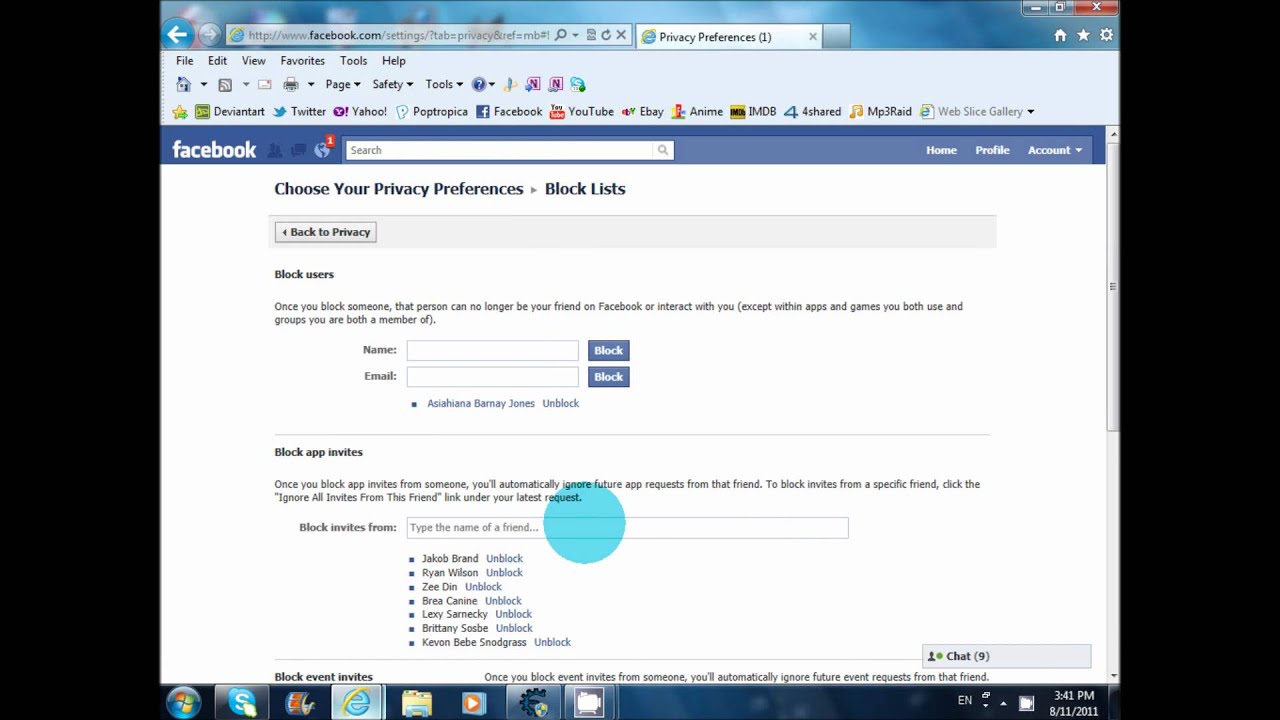Click the Skype icon in IE command bar
Image resolution: width=1280 pixels, height=720 pixels.
[578, 84]
